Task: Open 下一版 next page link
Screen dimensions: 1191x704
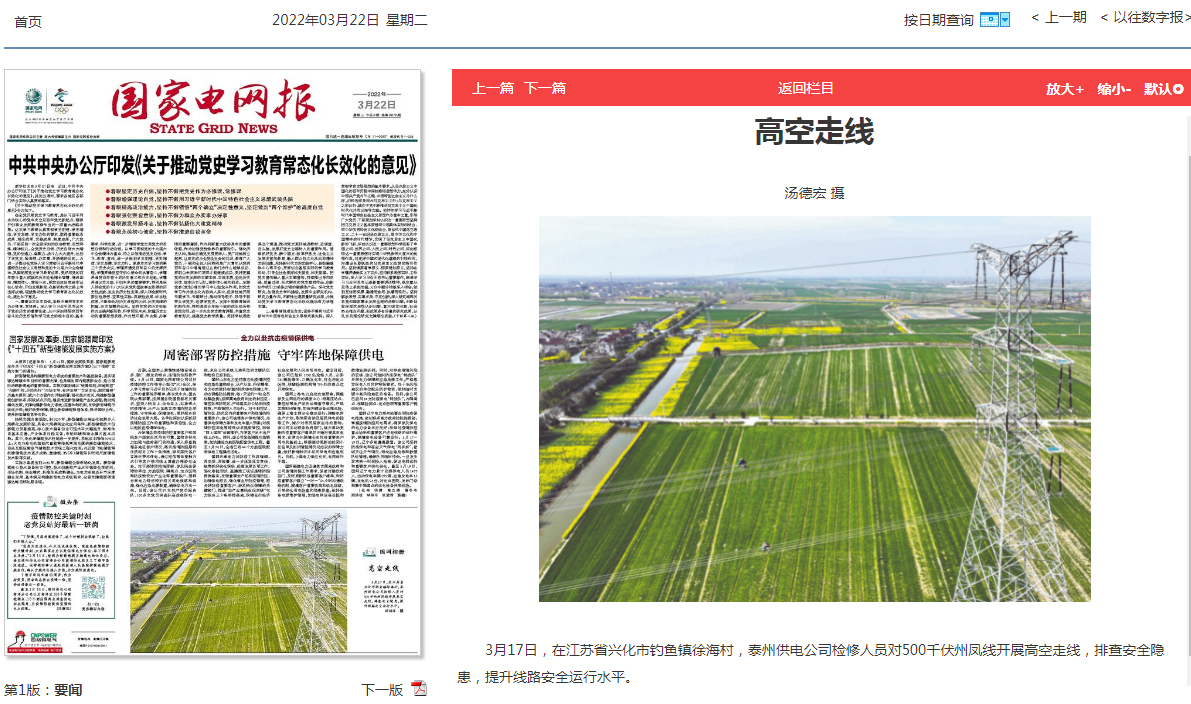Action: [381, 690]
